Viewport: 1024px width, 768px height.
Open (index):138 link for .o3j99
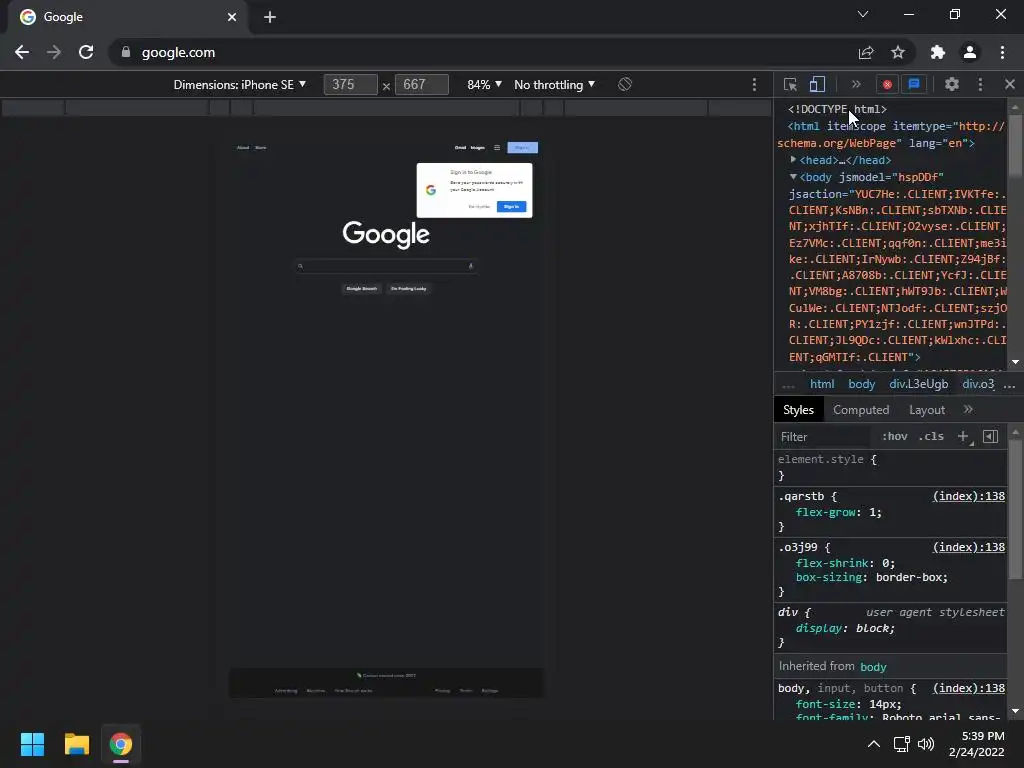[x=968, y=547]
